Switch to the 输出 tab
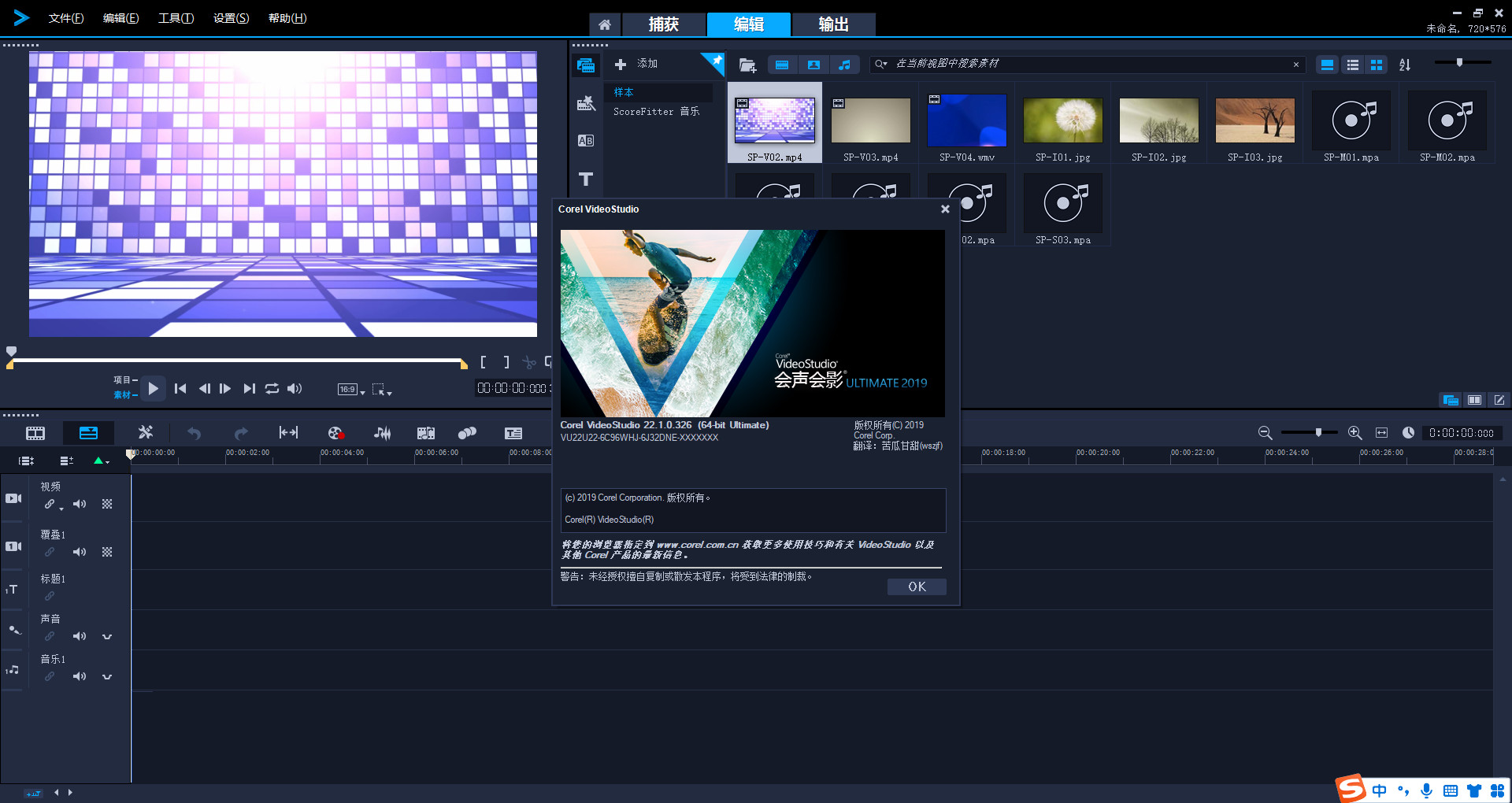Viewport: 1512px width, 803px height. [833, 24]
